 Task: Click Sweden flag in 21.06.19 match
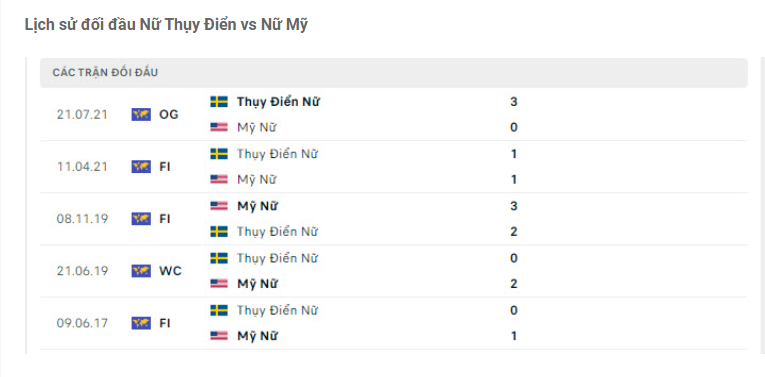point(219,258)
